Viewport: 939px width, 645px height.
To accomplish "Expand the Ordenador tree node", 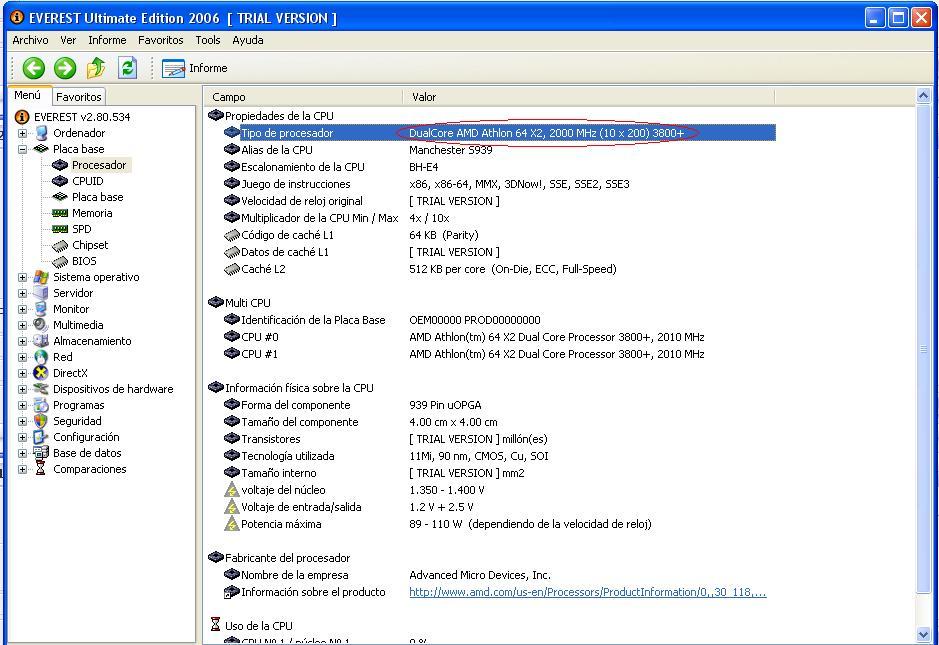I will 22,133.
